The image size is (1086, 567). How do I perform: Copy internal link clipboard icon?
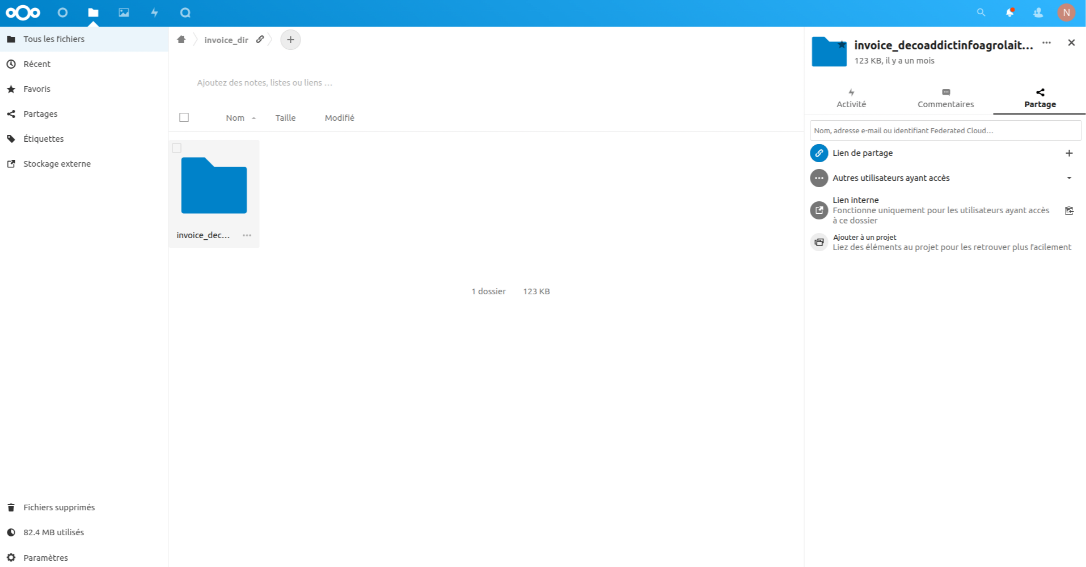tap(1069, 210)
